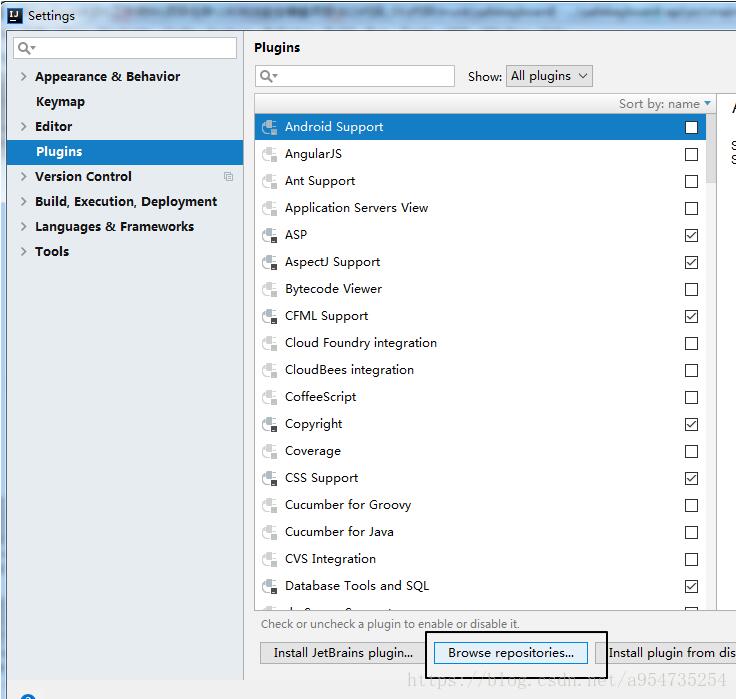Click the Copyright plugin icon
736x699 pixels.
click(x=269, y=425)
